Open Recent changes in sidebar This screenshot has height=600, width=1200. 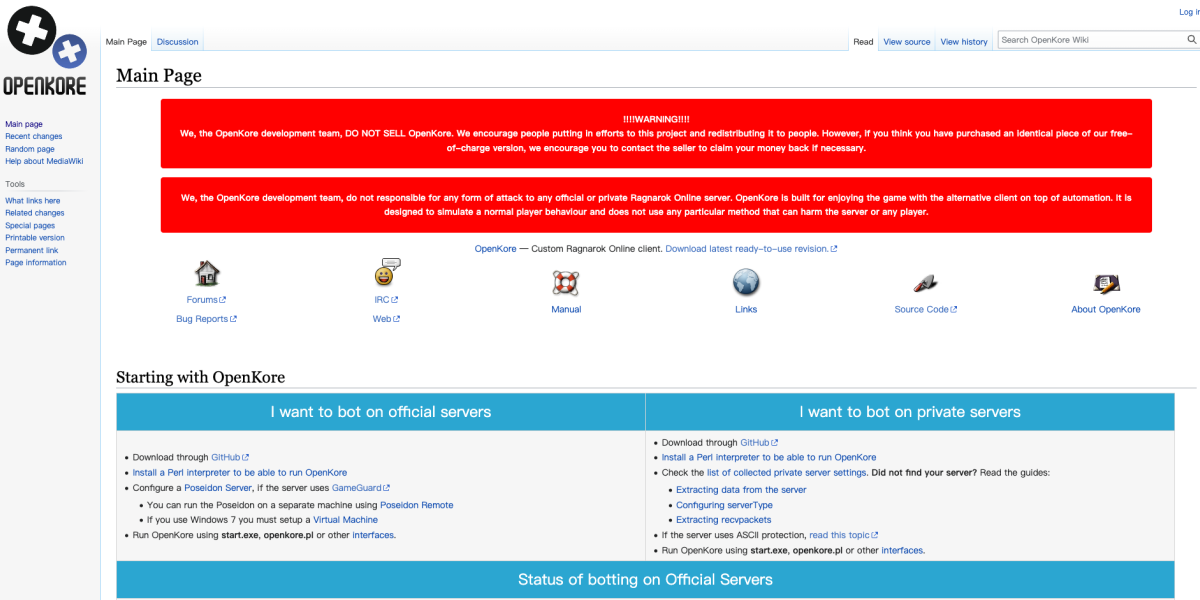[34, 137]
